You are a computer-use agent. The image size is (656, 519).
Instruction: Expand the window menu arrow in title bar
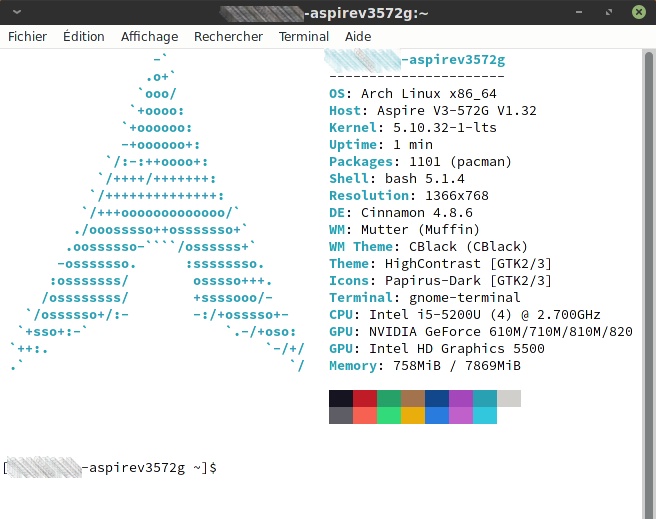[x=12, y=12]
